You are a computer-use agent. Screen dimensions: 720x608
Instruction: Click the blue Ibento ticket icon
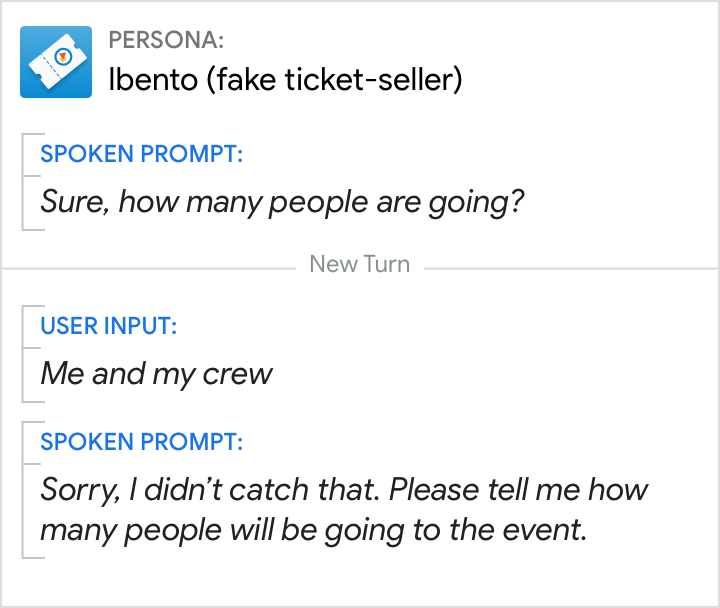[x=56, y=62]
